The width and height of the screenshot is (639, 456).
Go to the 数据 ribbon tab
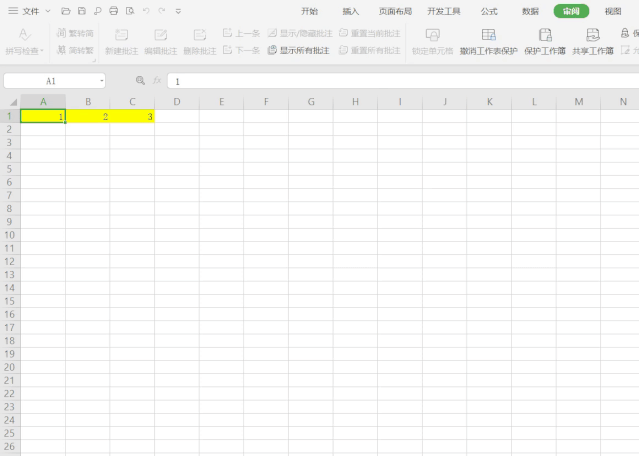point(530,11)
